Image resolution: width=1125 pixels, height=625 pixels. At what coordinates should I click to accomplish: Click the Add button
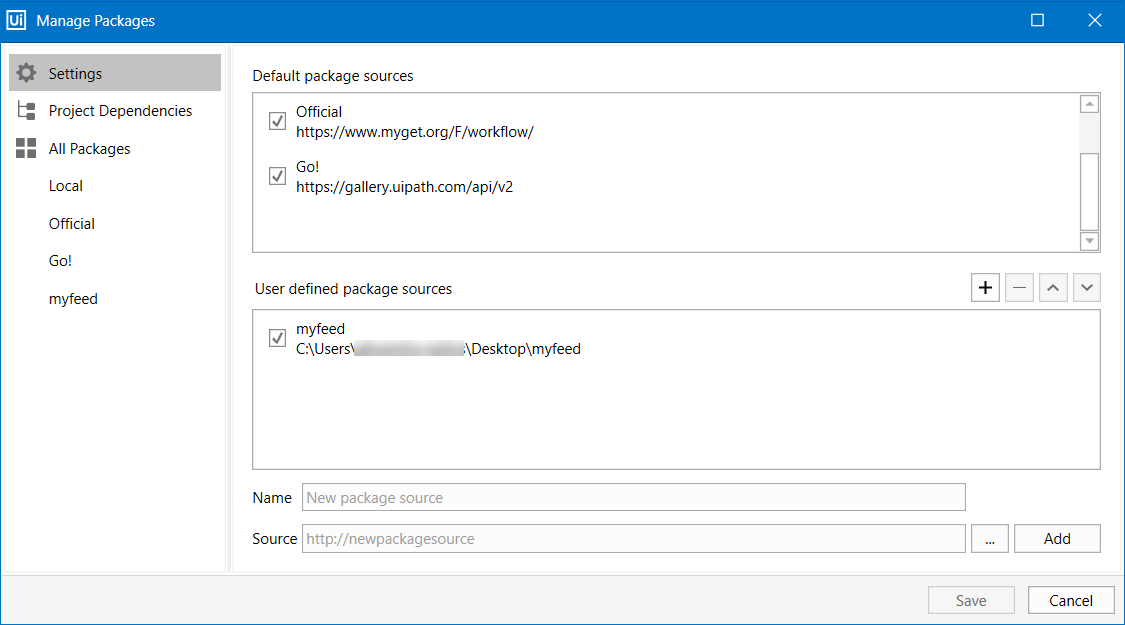[1057, 538]
